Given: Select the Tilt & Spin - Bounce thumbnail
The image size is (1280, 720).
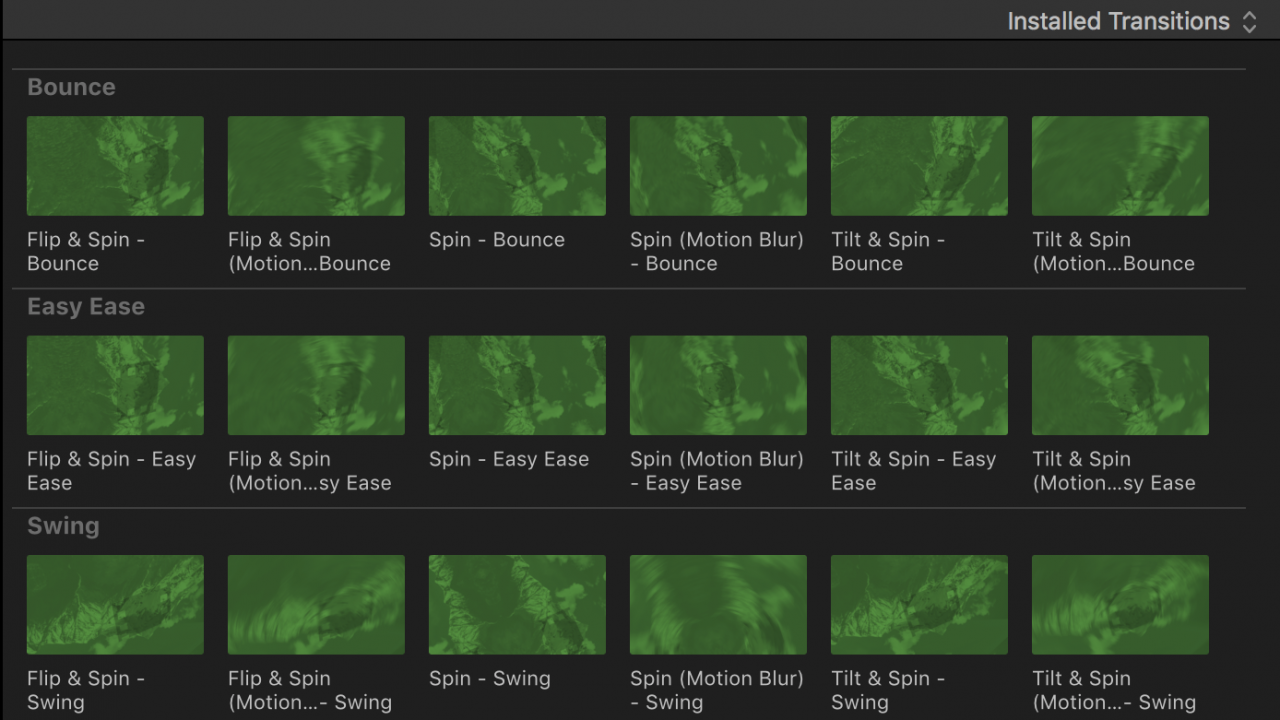Looking at the screenshot, I should click(x=919, y=166).
